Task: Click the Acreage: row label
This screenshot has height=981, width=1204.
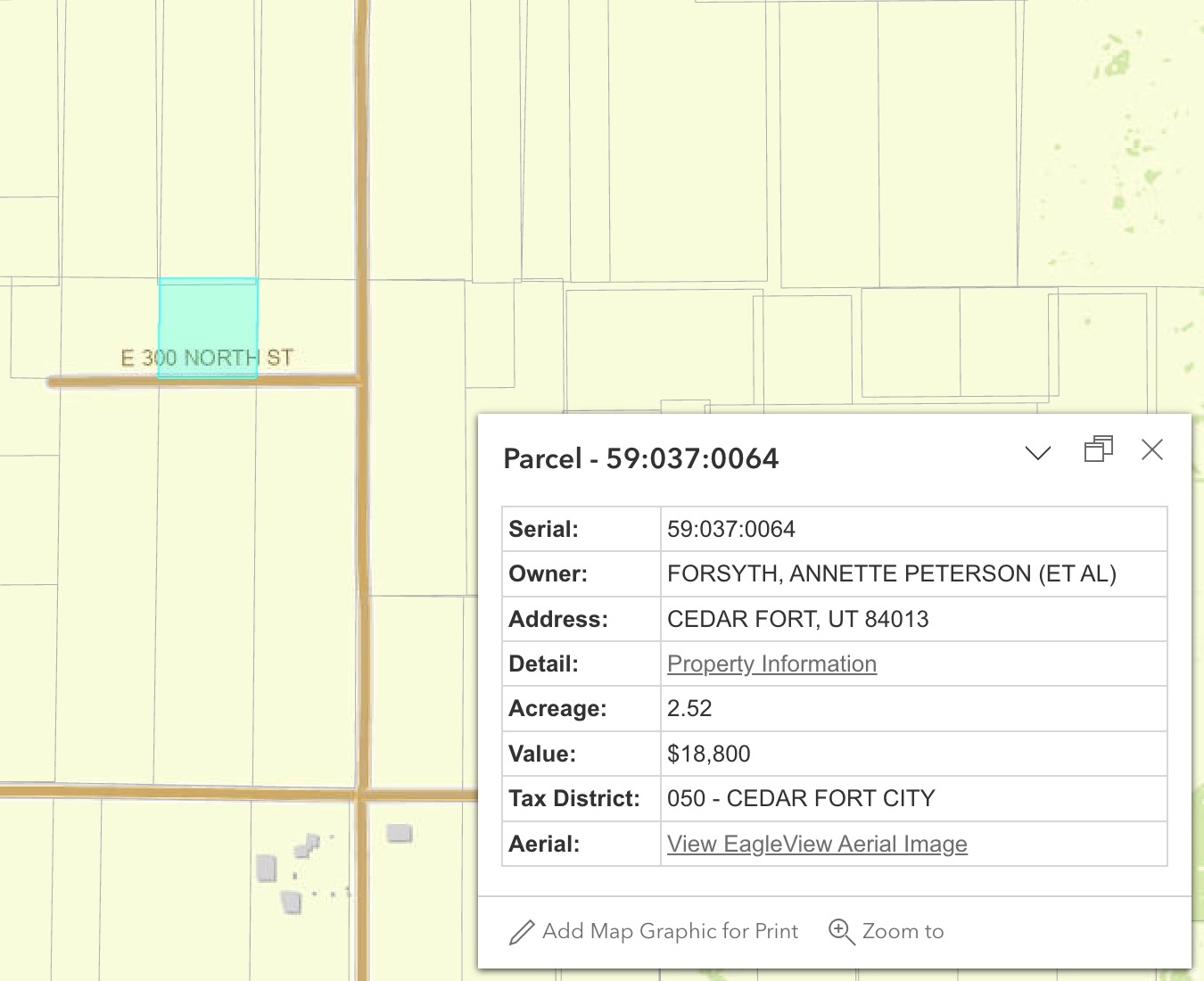Action: [557, 708]
